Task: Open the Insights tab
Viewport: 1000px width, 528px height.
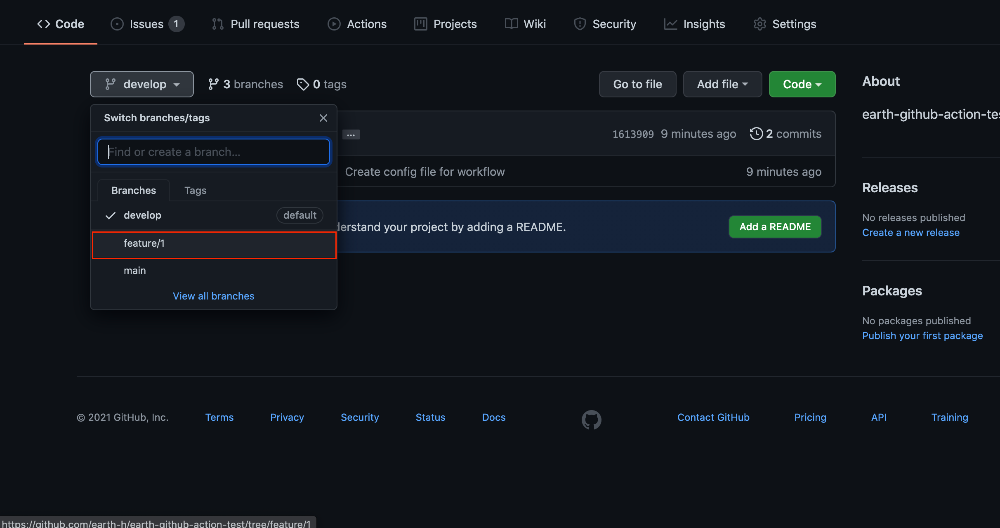Action: tap(695, 24)
